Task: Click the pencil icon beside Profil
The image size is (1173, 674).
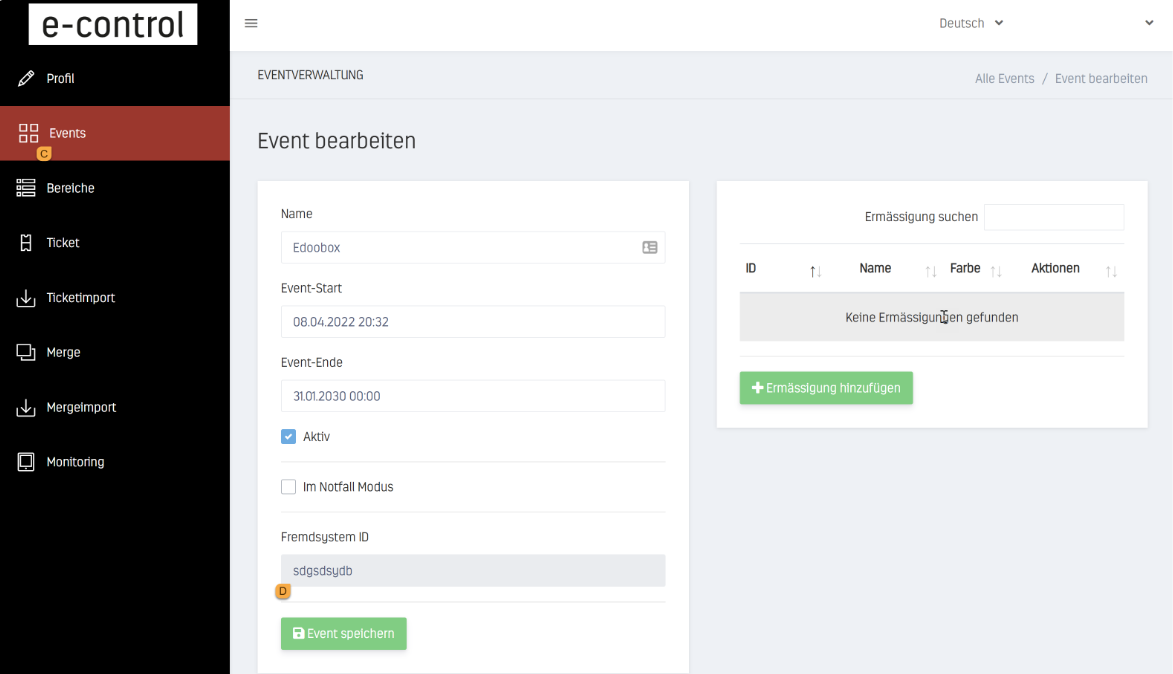Action: 26,79
